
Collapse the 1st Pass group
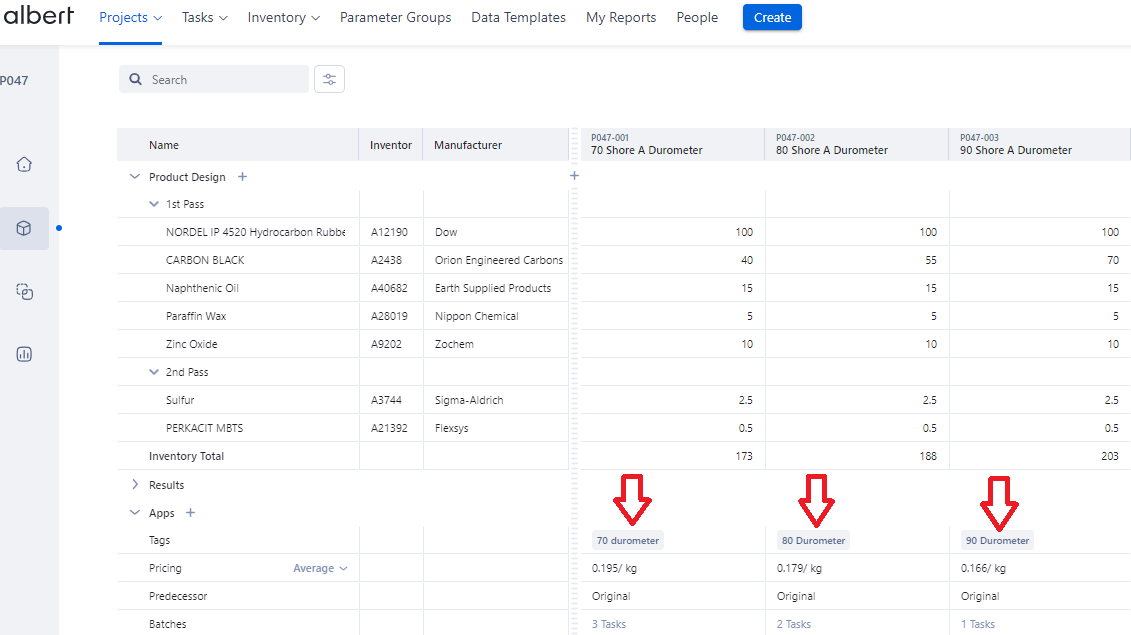click(x=154, y=204)
